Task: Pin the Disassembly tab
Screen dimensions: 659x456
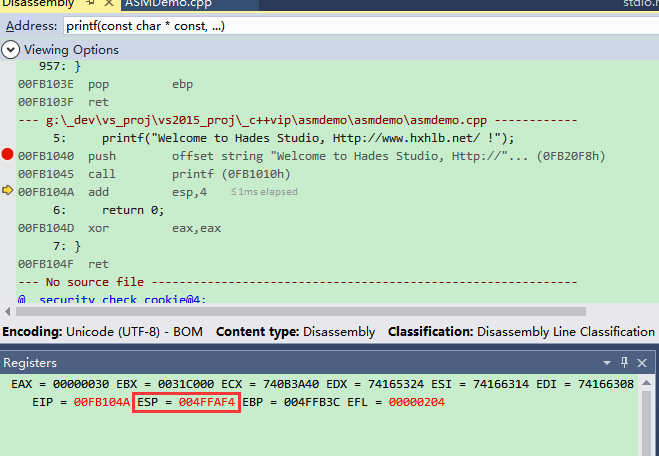Action: pyautogui.click(x=88, y=4)
